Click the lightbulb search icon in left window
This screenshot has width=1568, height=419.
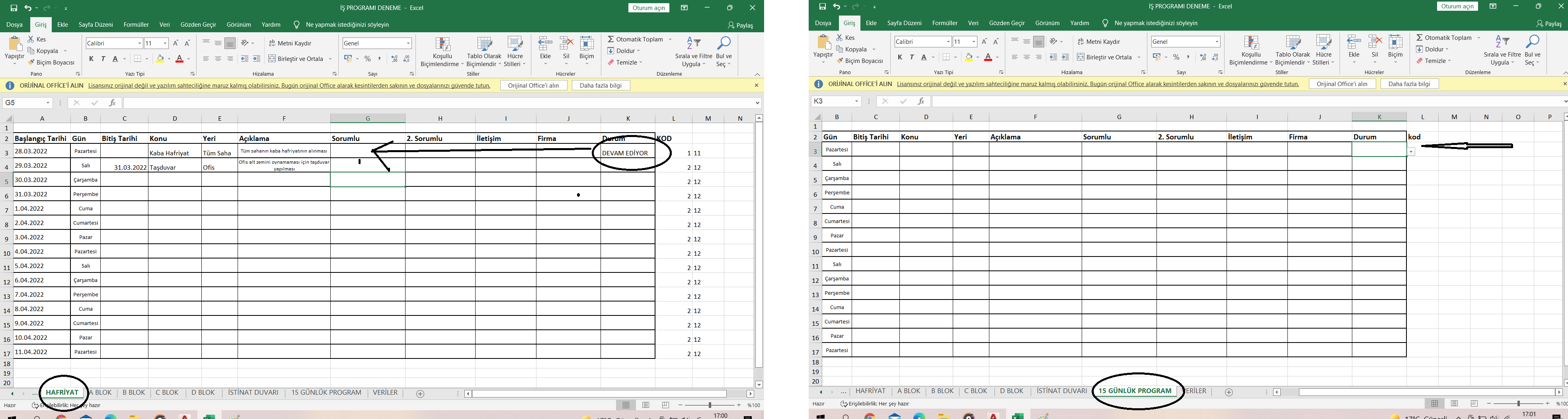coord(296,25)
